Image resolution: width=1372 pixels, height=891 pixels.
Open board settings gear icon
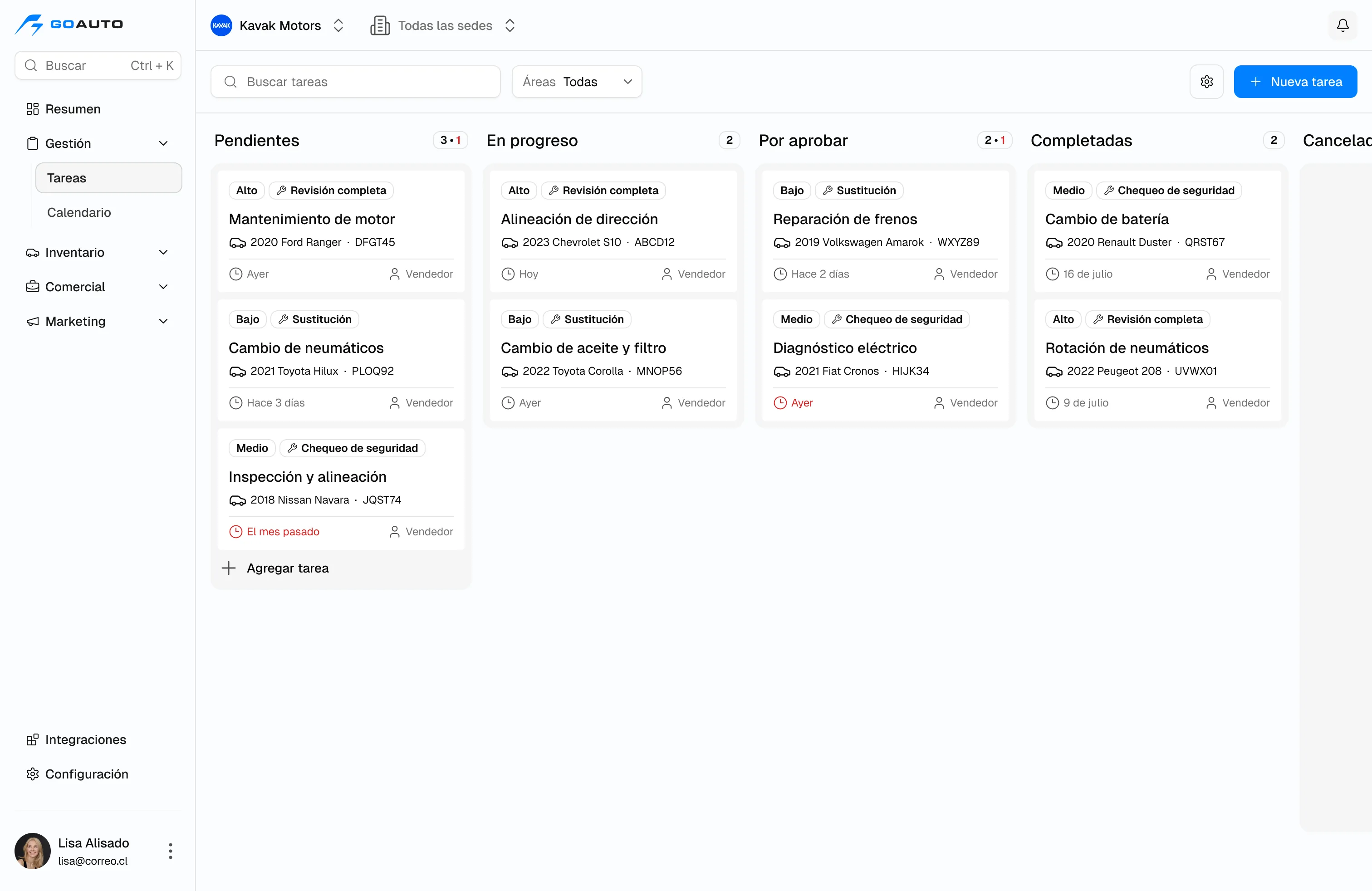[x=1206, y=82]
